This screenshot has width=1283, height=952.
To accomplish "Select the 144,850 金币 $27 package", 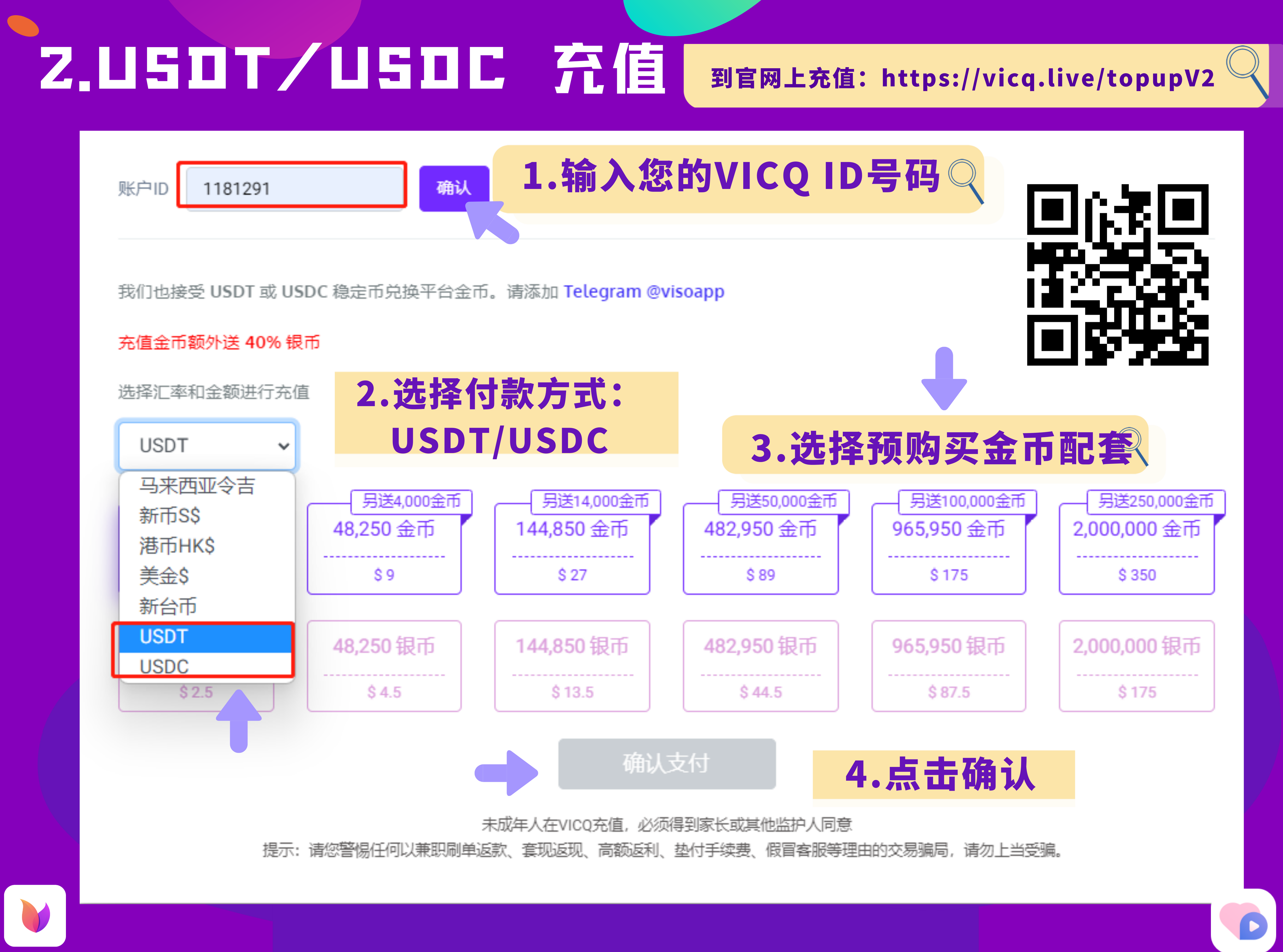I will point(572,549).
